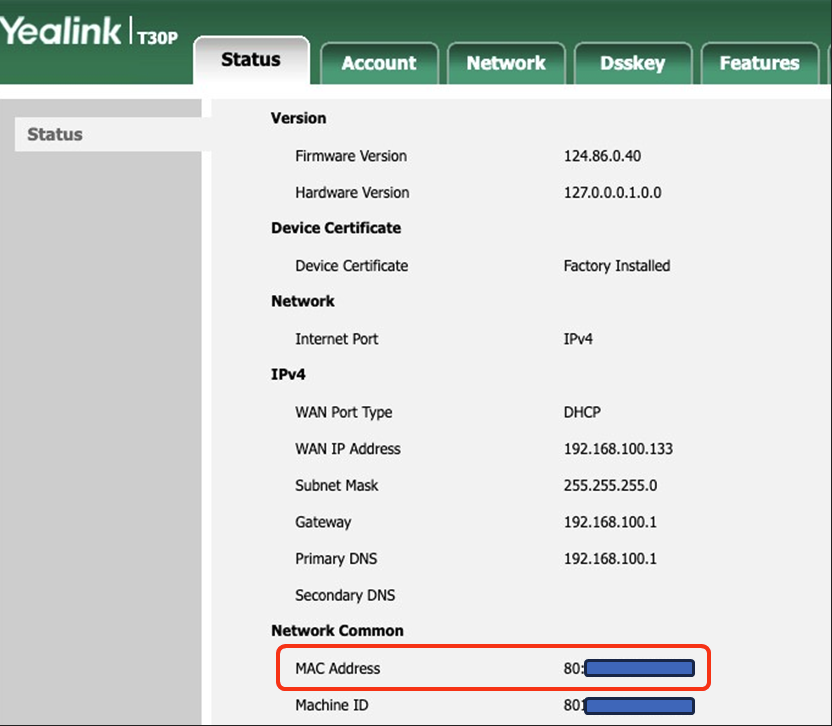Click the Factory Installed certificate text
The width and height of the screenshot is (832, 726).
click(617, 266)
